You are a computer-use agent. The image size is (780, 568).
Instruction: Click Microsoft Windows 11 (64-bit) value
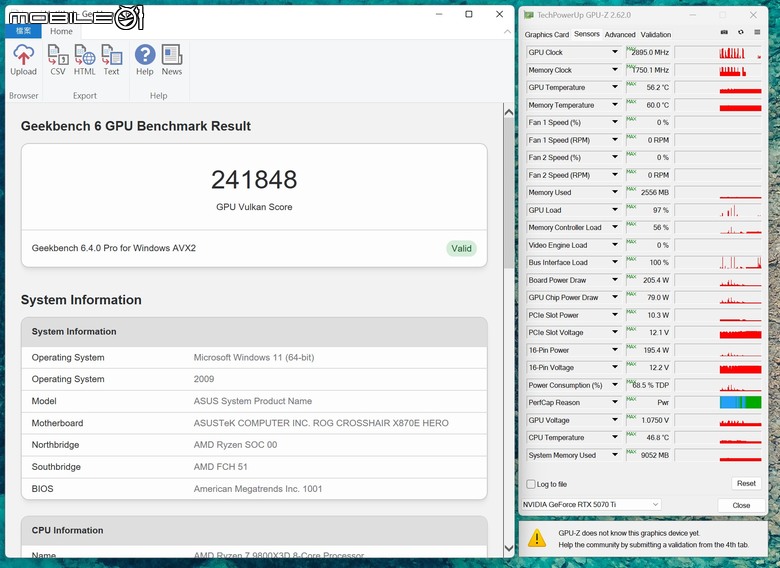(254, 357)
